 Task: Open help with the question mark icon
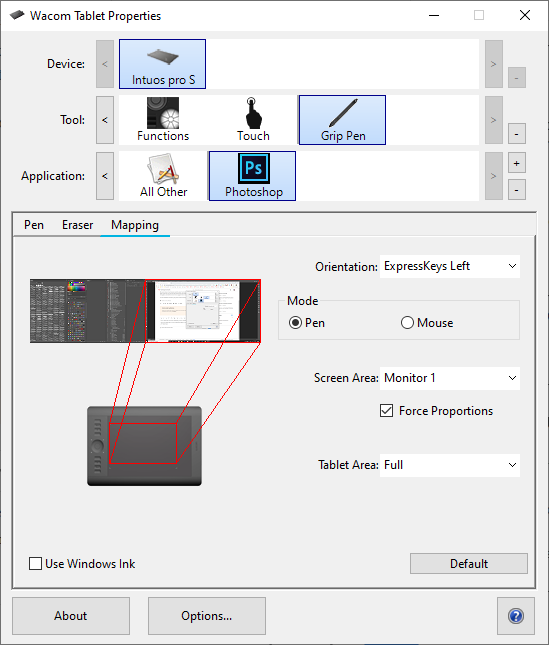[x=516, y=616]
